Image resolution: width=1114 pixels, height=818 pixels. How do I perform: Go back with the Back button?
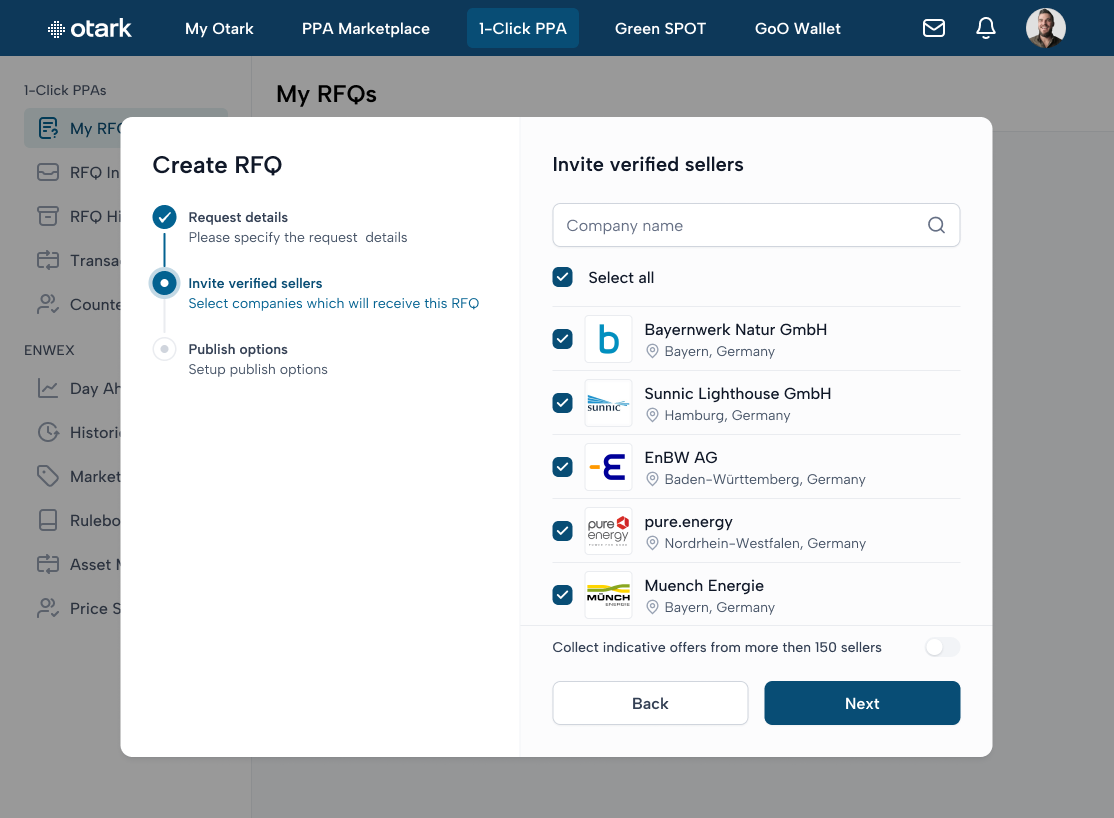coord(650,703)
